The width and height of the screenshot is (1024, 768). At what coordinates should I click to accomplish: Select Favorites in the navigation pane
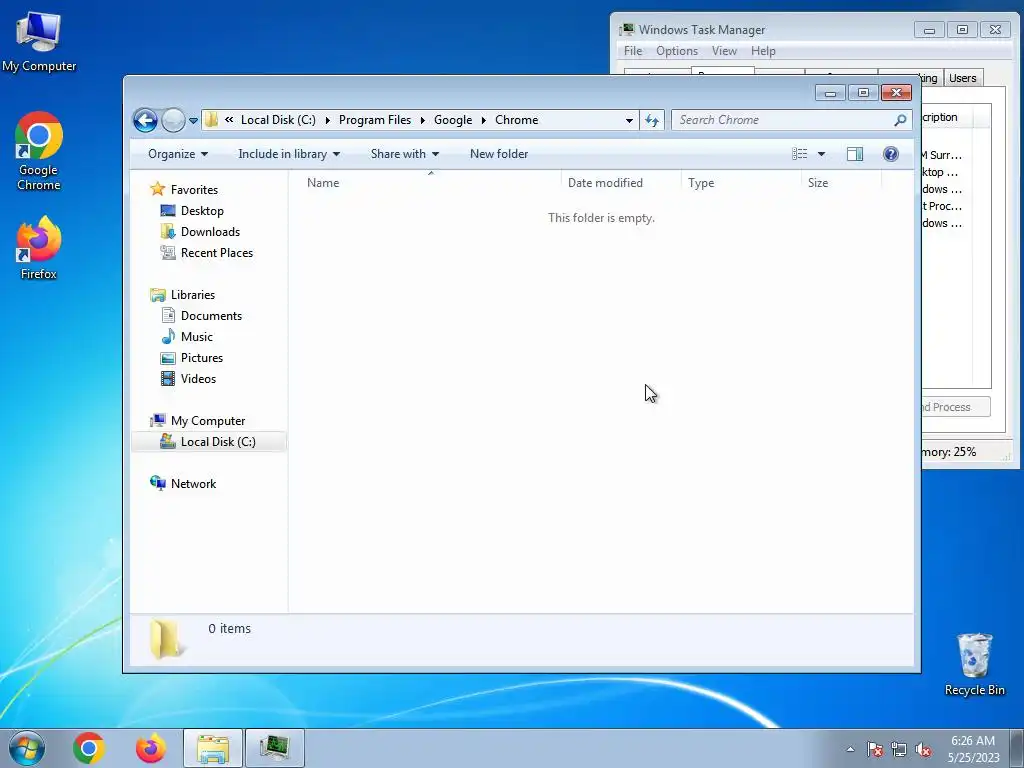click(x=194, y=189)
